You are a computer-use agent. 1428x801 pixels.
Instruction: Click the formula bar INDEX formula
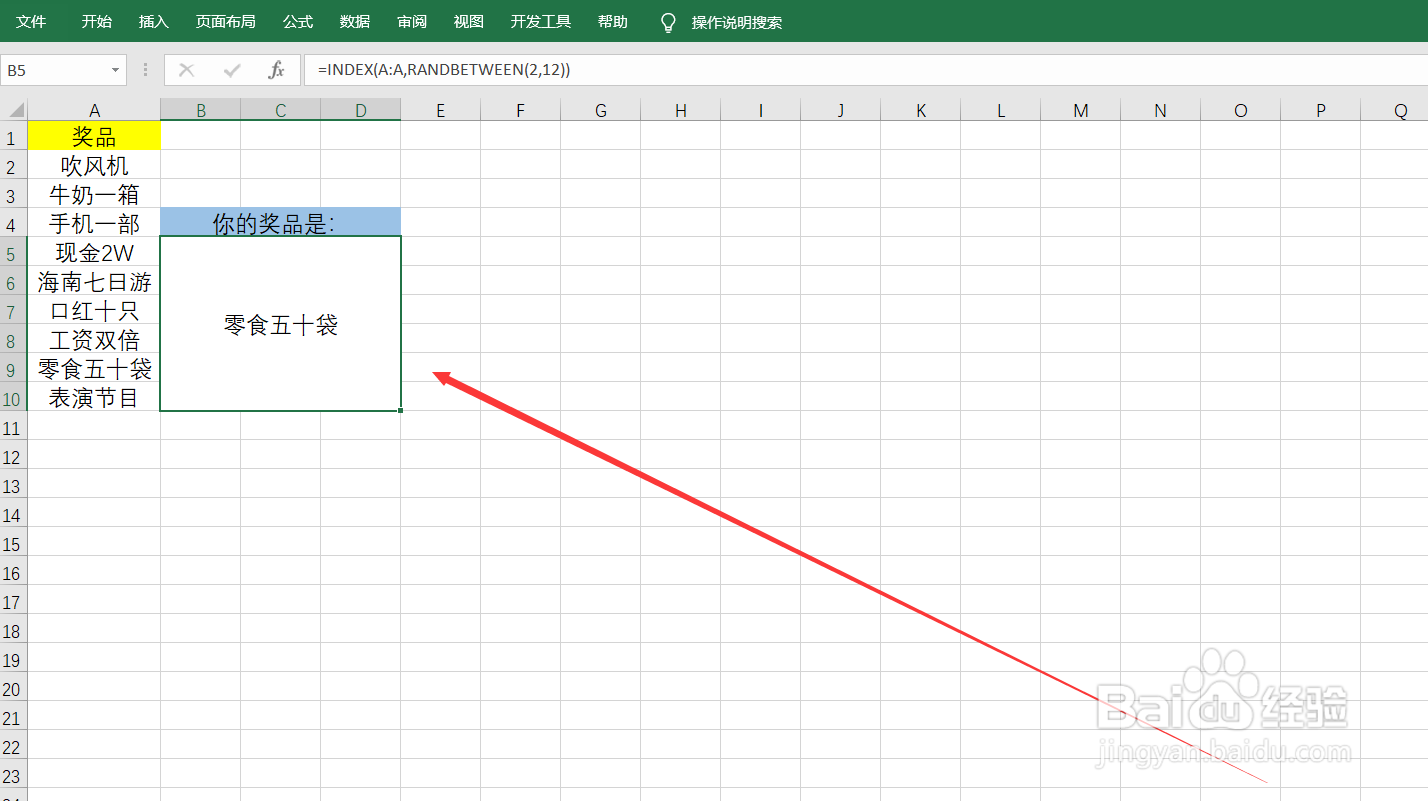click(x=444, y=70)
